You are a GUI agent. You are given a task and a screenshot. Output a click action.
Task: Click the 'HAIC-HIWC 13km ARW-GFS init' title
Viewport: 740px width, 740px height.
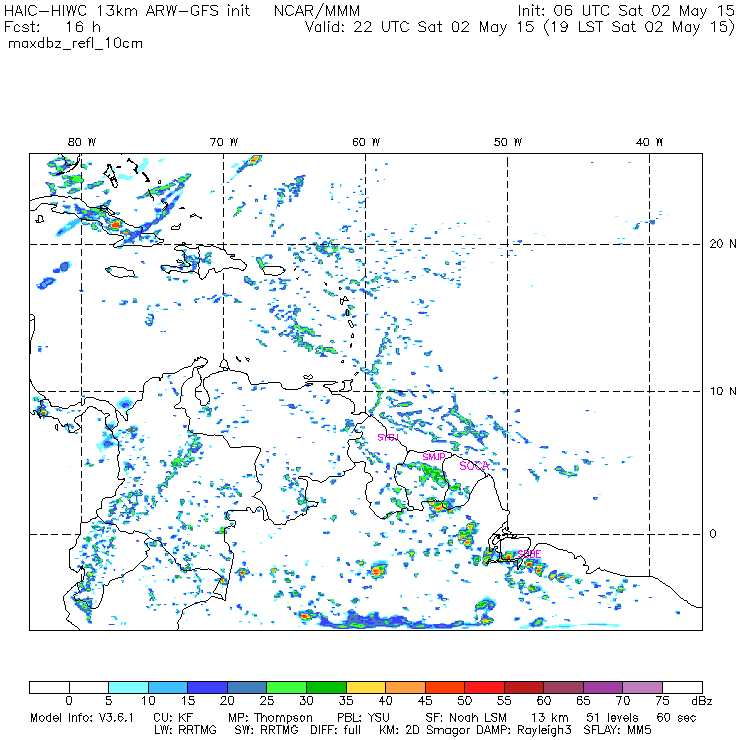click(x=126, y=11)
